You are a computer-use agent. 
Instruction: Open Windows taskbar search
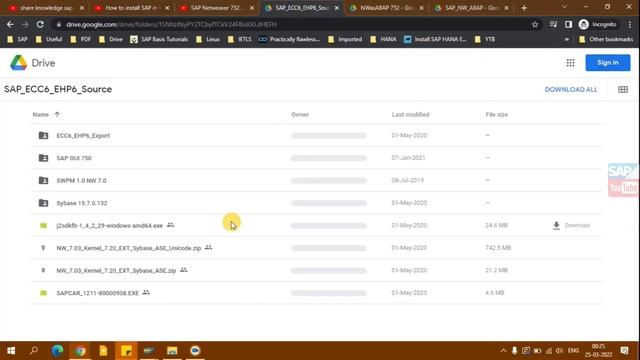coord(34,351)
